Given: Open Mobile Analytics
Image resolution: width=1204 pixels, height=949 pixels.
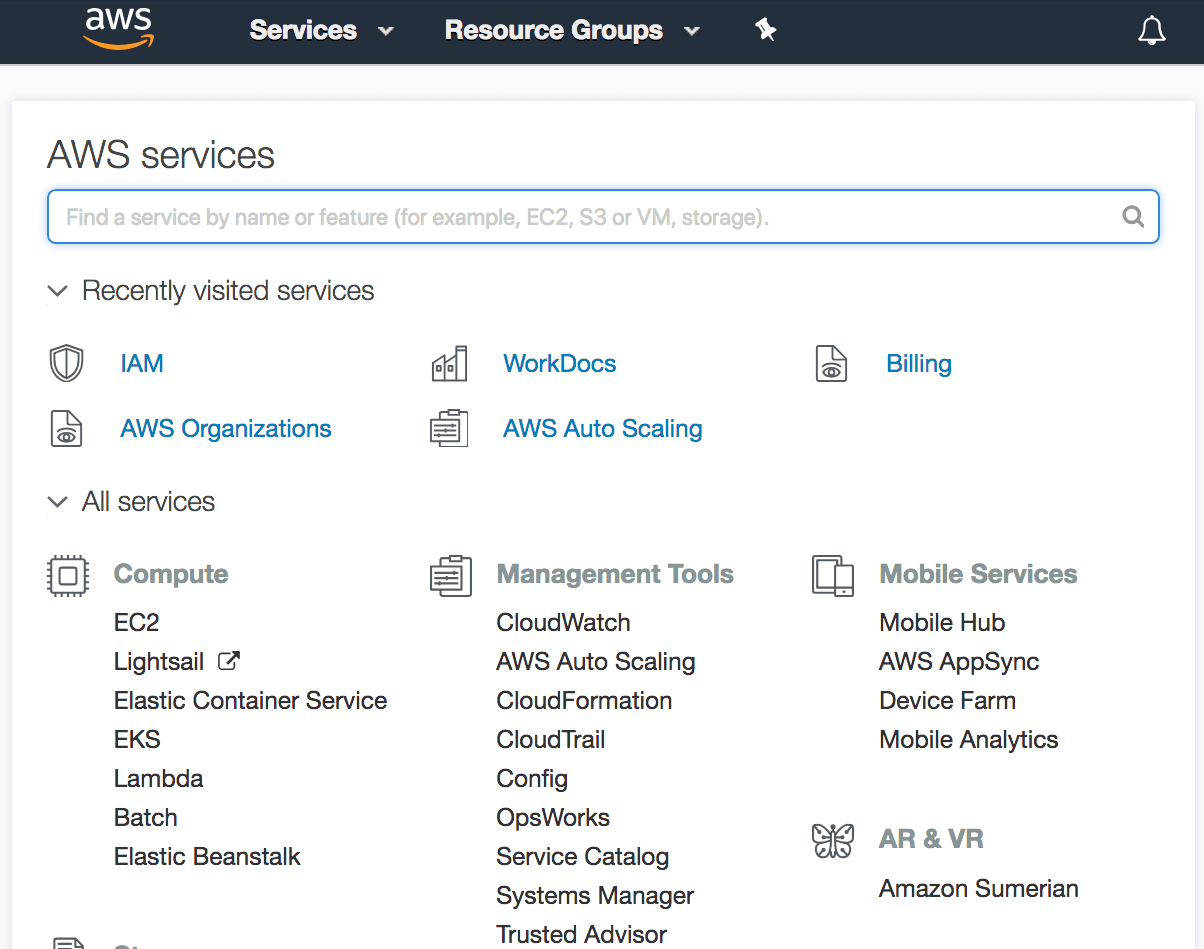Looking at the screenshot, I should tap(969, 740).
